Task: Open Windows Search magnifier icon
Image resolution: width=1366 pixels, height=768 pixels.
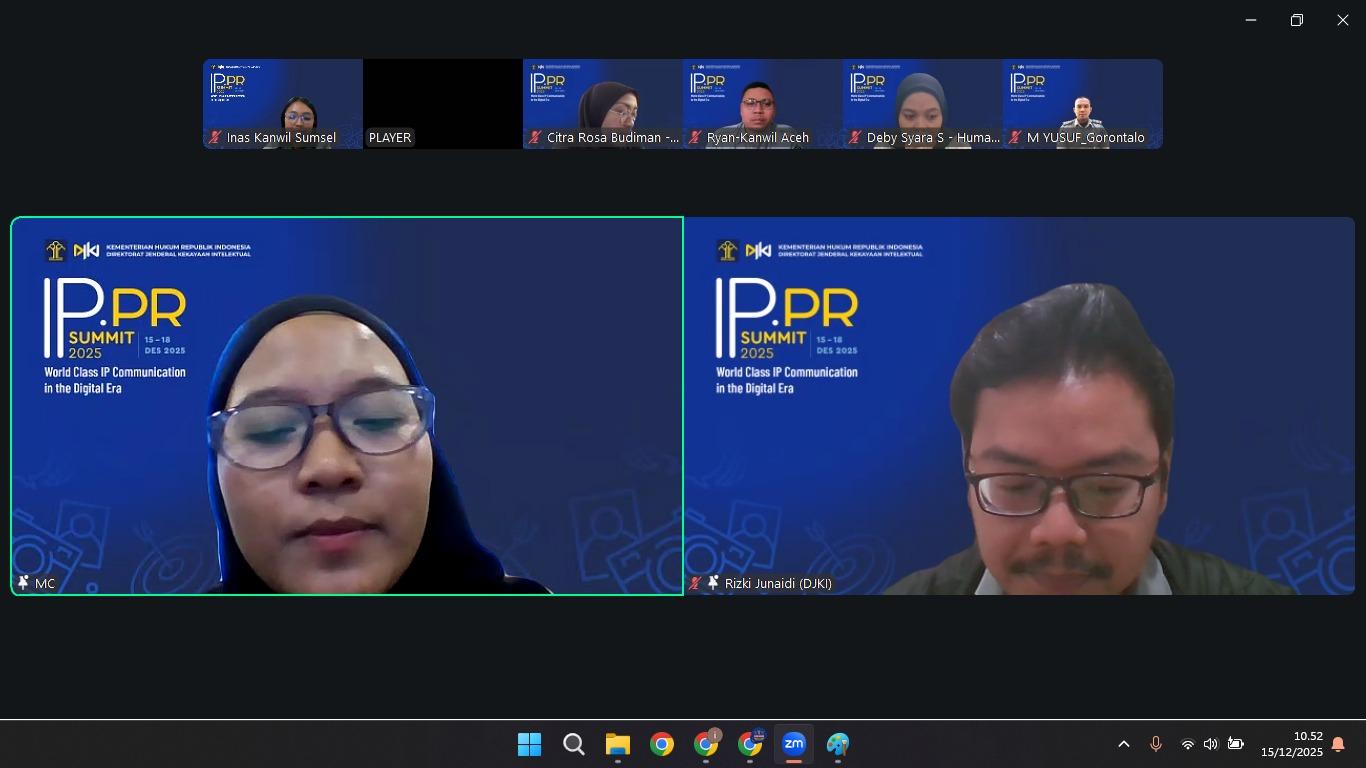Action: point(573,744)
